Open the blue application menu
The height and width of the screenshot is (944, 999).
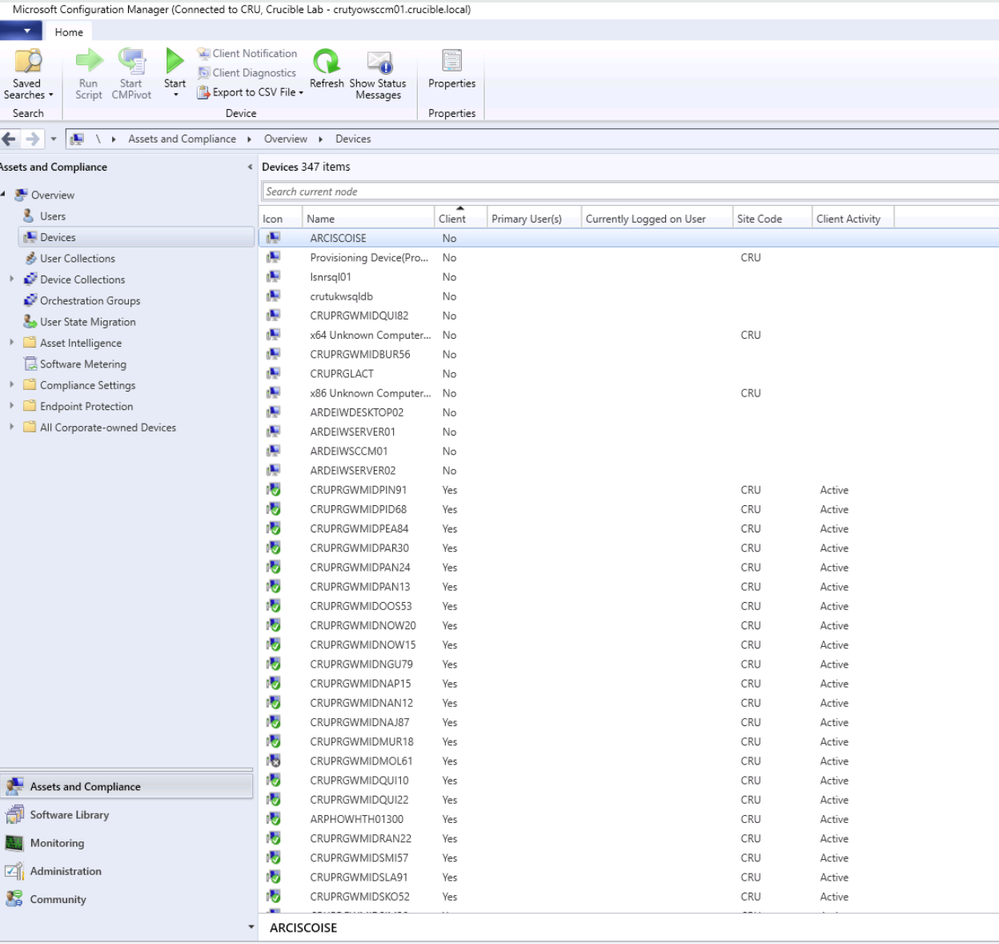pos(20,30)
